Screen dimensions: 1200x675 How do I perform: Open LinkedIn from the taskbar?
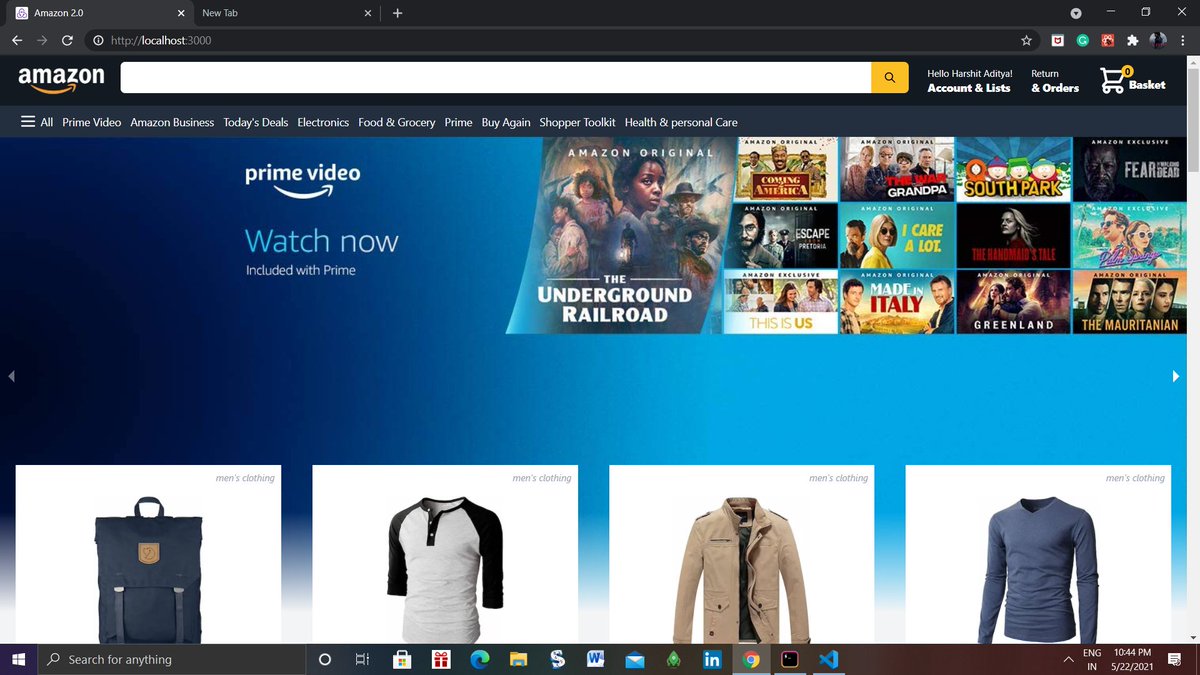(x=712, y=659)
